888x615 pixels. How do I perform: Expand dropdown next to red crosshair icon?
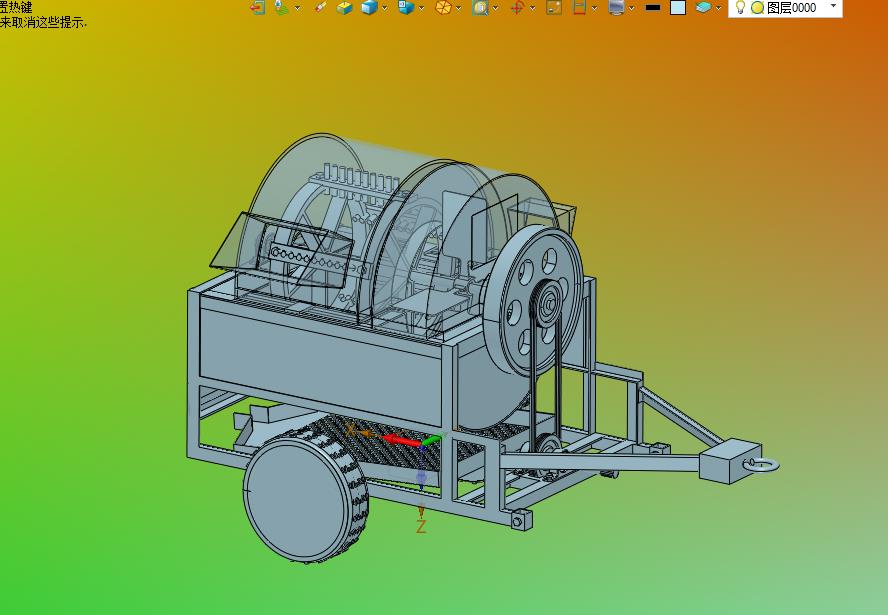533,8
